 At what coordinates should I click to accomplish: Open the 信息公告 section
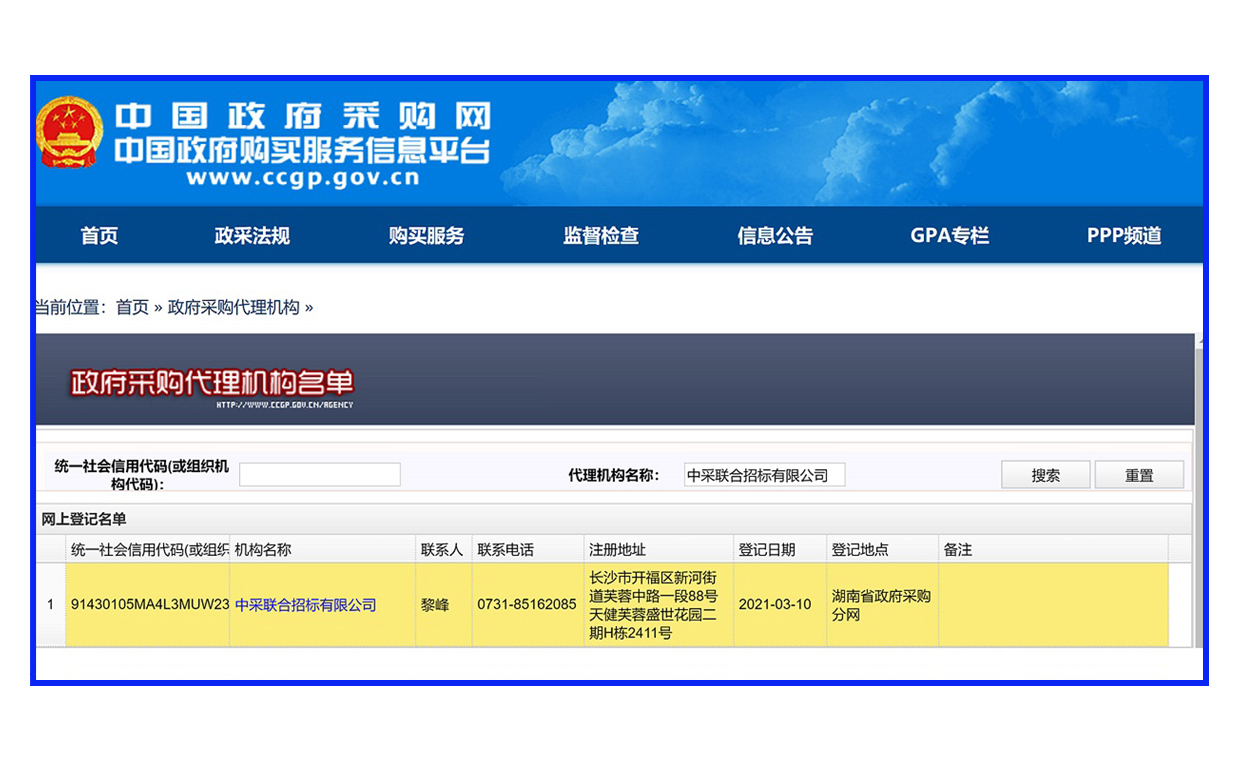coord(776,235)
